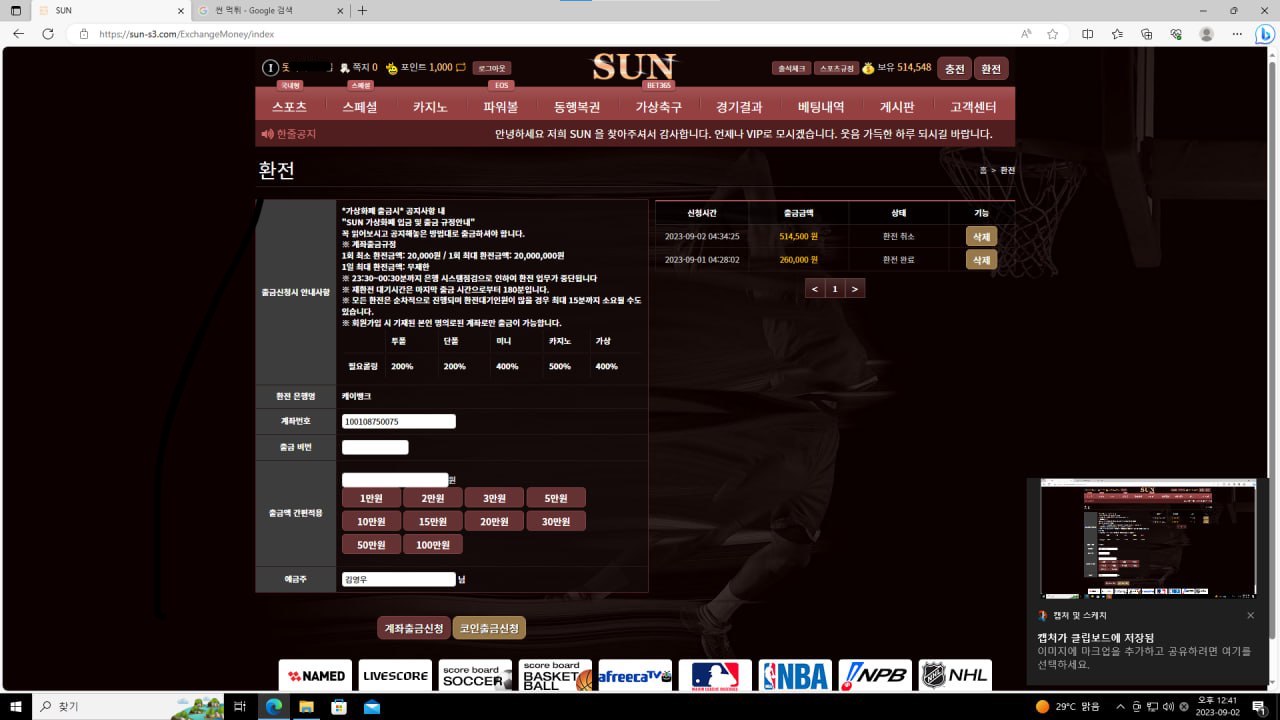Open the NHL logo link
Image resolution: width=1280 pixels, height=720 pixels.
pyautogui.click(x=955, y=676)
